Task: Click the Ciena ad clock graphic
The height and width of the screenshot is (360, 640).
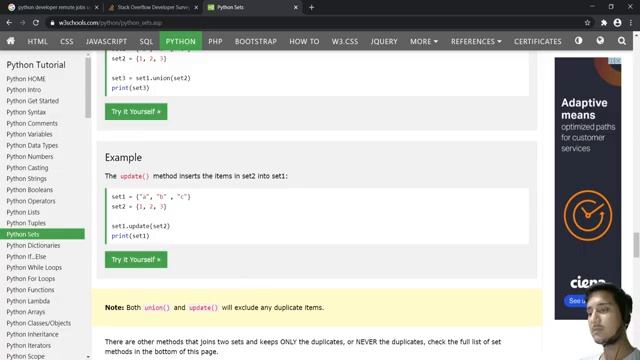Action: (x=588, y=215)
